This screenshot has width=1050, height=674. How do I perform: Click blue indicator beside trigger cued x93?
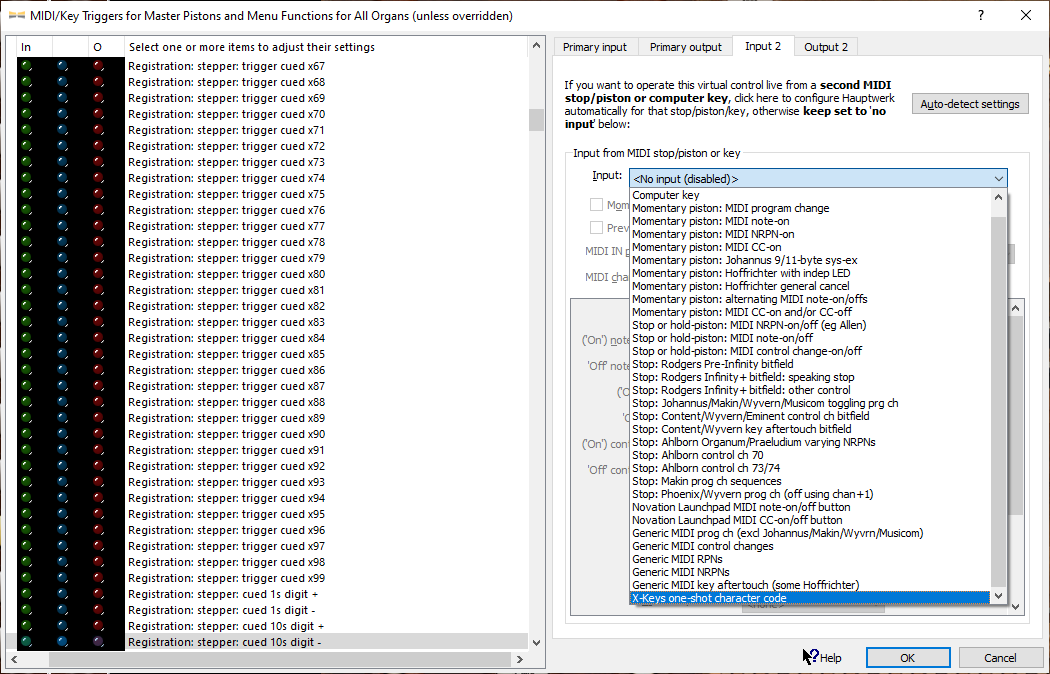pos(62,482)
